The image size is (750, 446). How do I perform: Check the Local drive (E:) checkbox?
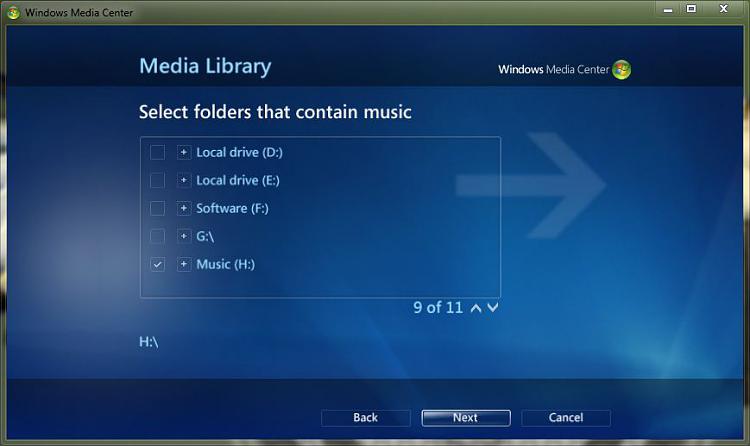[x=157, y=180]
